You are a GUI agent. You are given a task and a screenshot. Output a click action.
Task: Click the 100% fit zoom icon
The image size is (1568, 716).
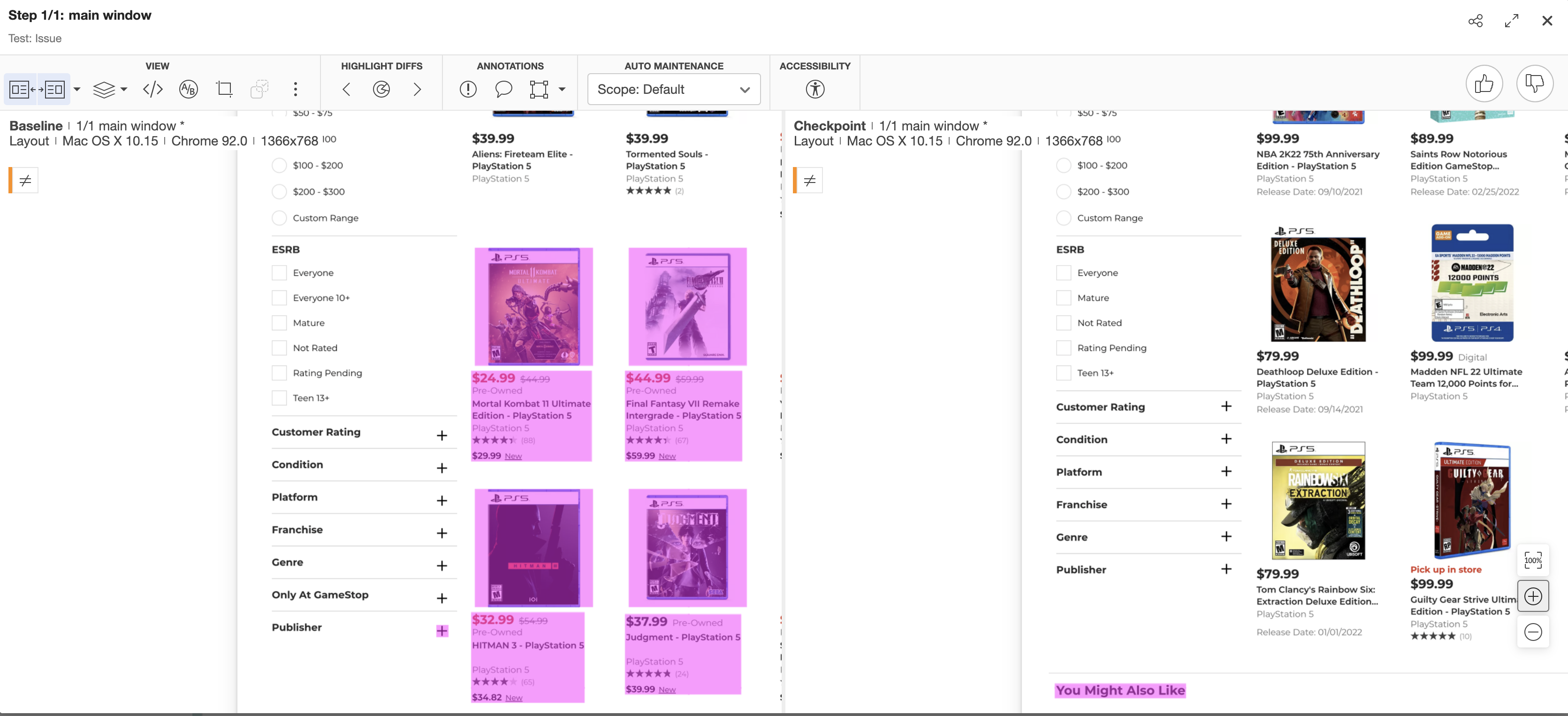pos(1533,560)
